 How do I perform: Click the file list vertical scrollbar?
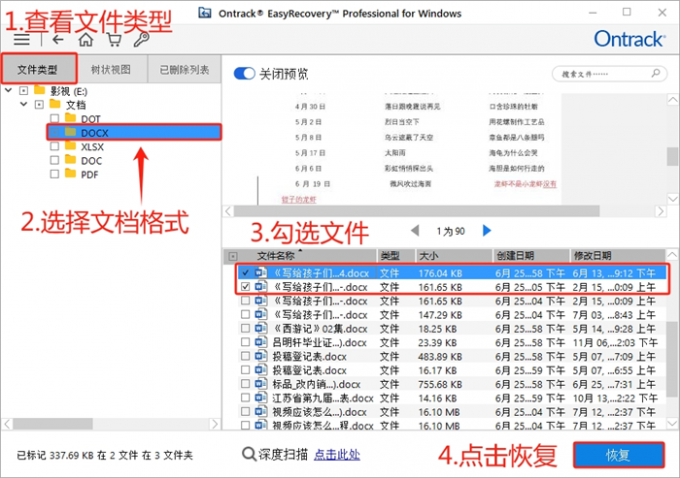pos(672,360)
